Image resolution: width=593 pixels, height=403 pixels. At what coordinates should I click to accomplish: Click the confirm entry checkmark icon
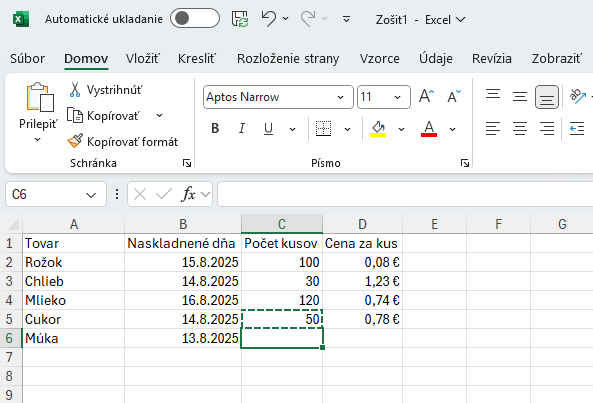[x=164, y=194]
